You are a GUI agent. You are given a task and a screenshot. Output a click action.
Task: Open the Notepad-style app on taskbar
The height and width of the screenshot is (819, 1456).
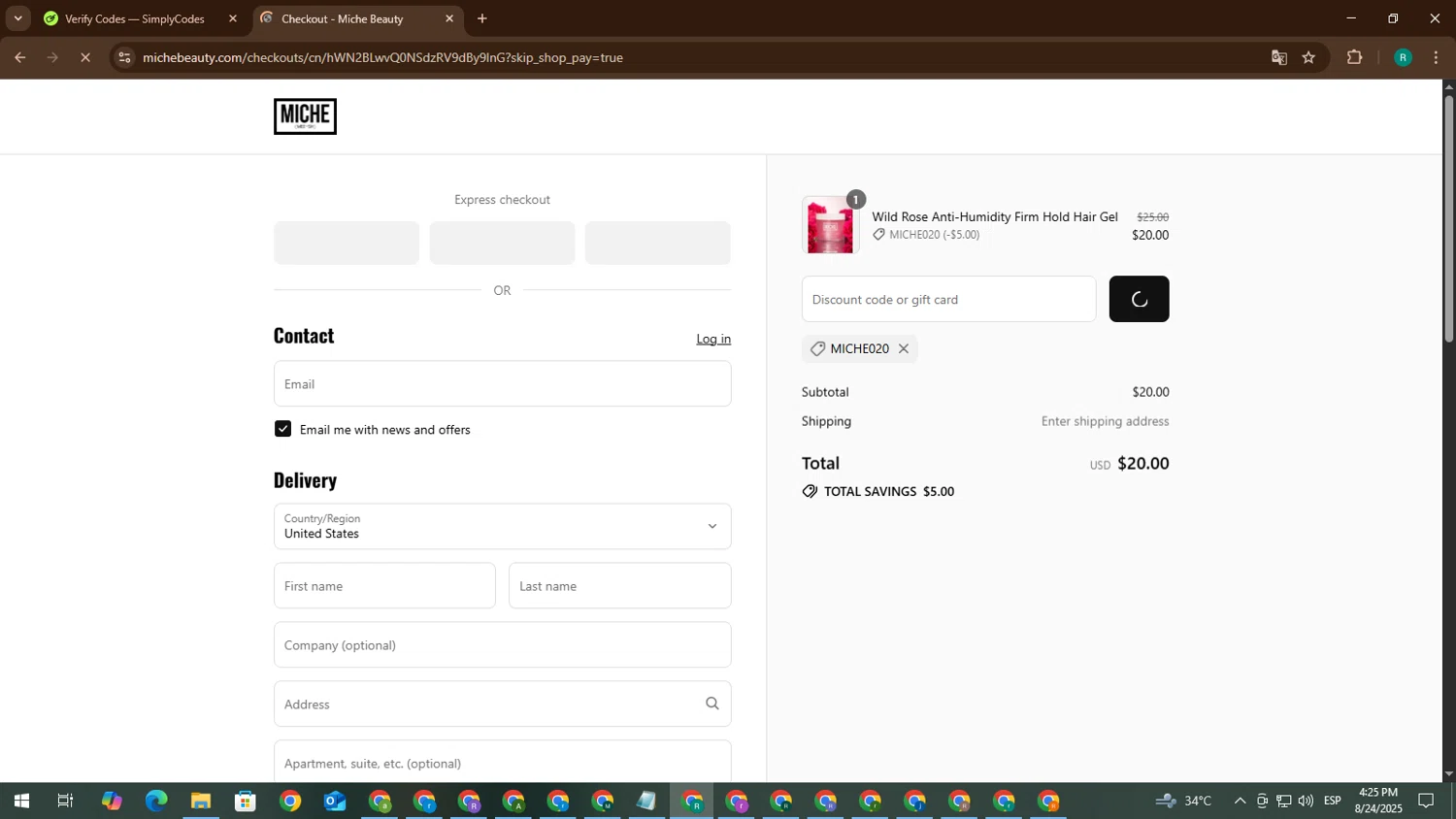pos(647,801)
